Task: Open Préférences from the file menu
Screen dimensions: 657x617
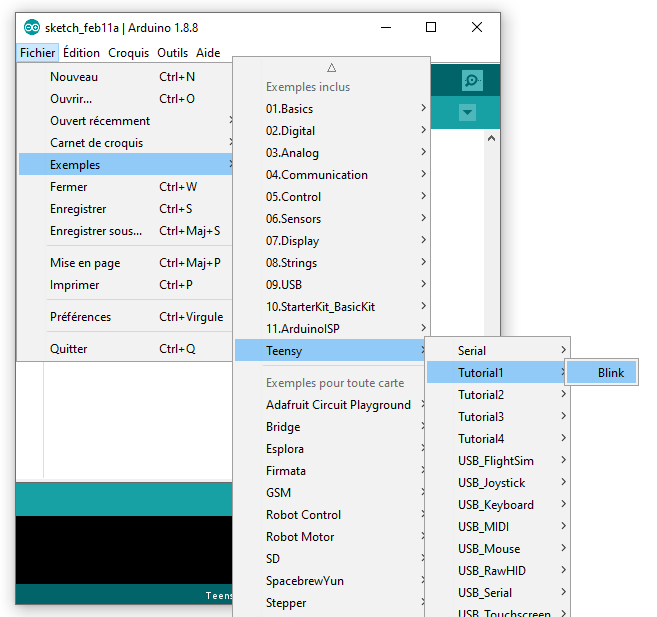Action: point(125,317)
